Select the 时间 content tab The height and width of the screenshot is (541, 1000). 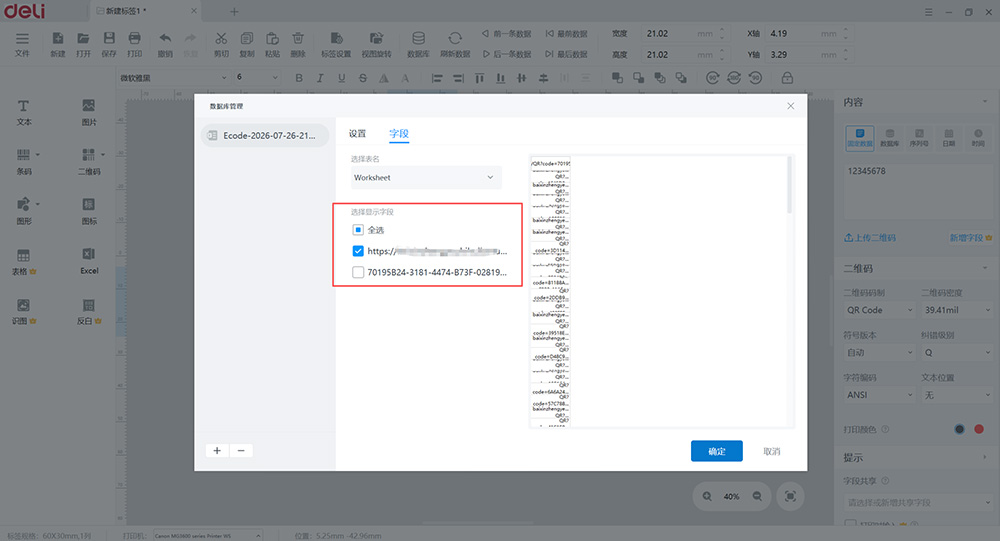pyautogui.click(x=978, y=138)
